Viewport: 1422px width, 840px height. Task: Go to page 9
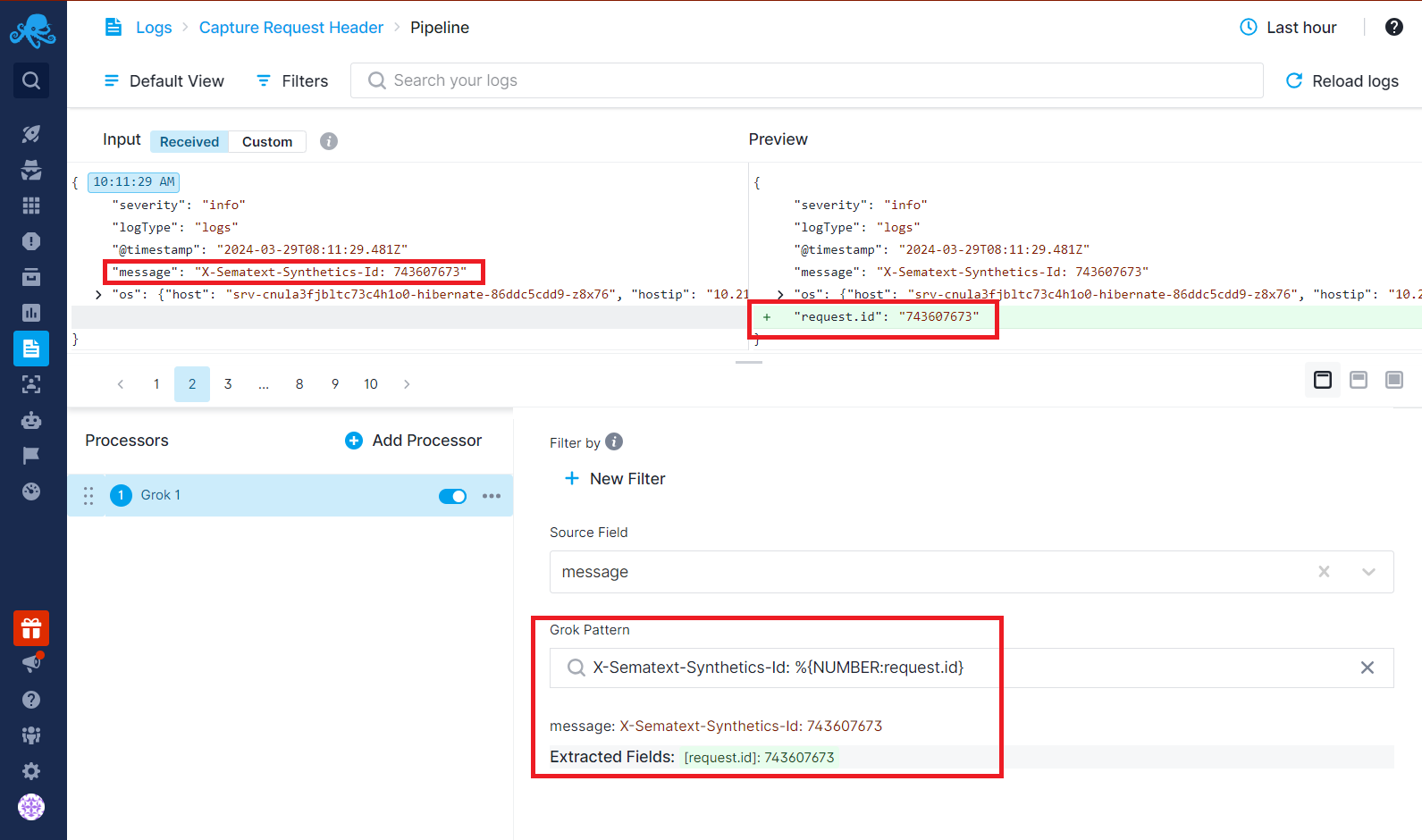click(x=335, y=384)
